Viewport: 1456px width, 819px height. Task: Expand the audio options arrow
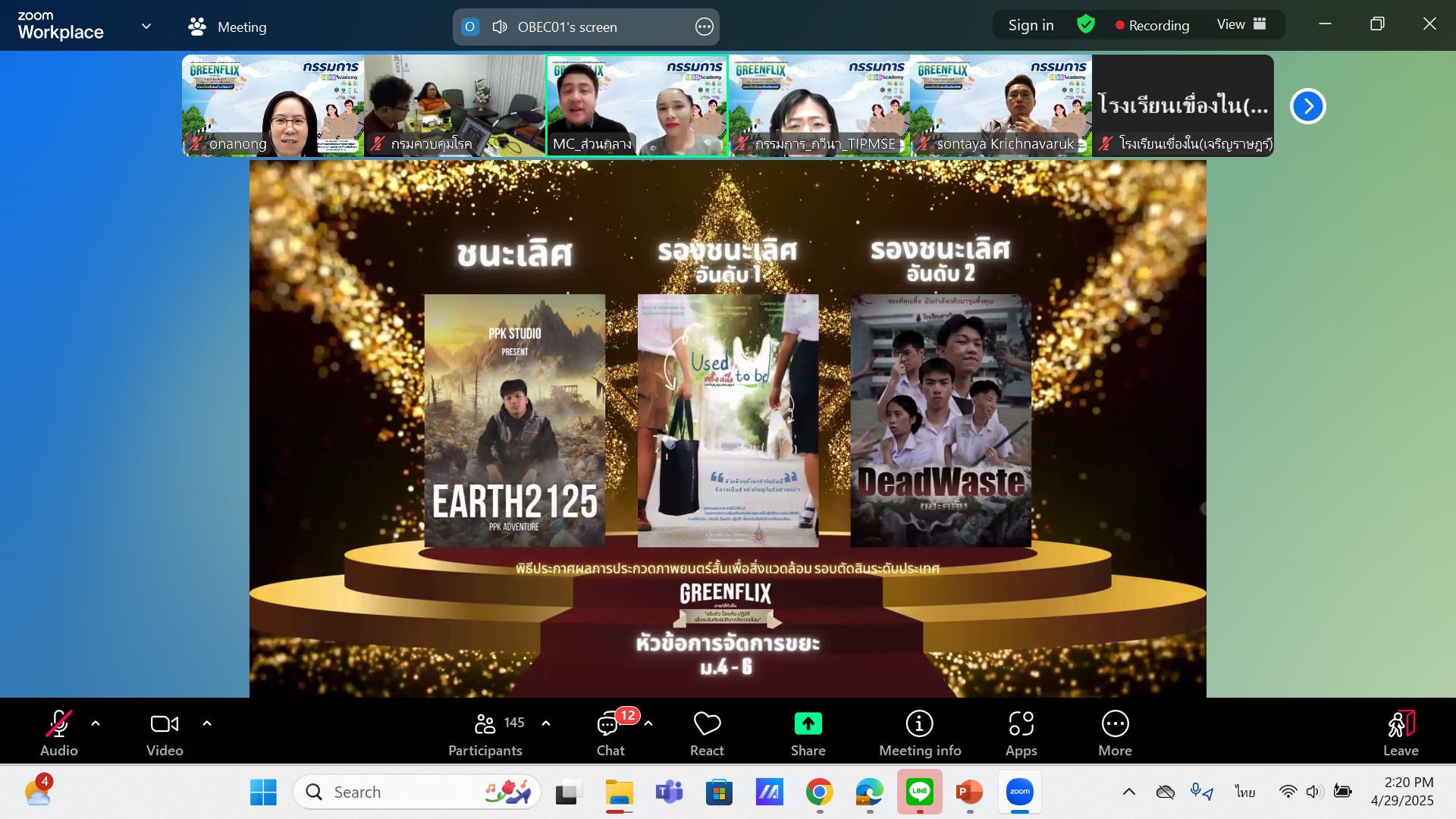[96, 723]
